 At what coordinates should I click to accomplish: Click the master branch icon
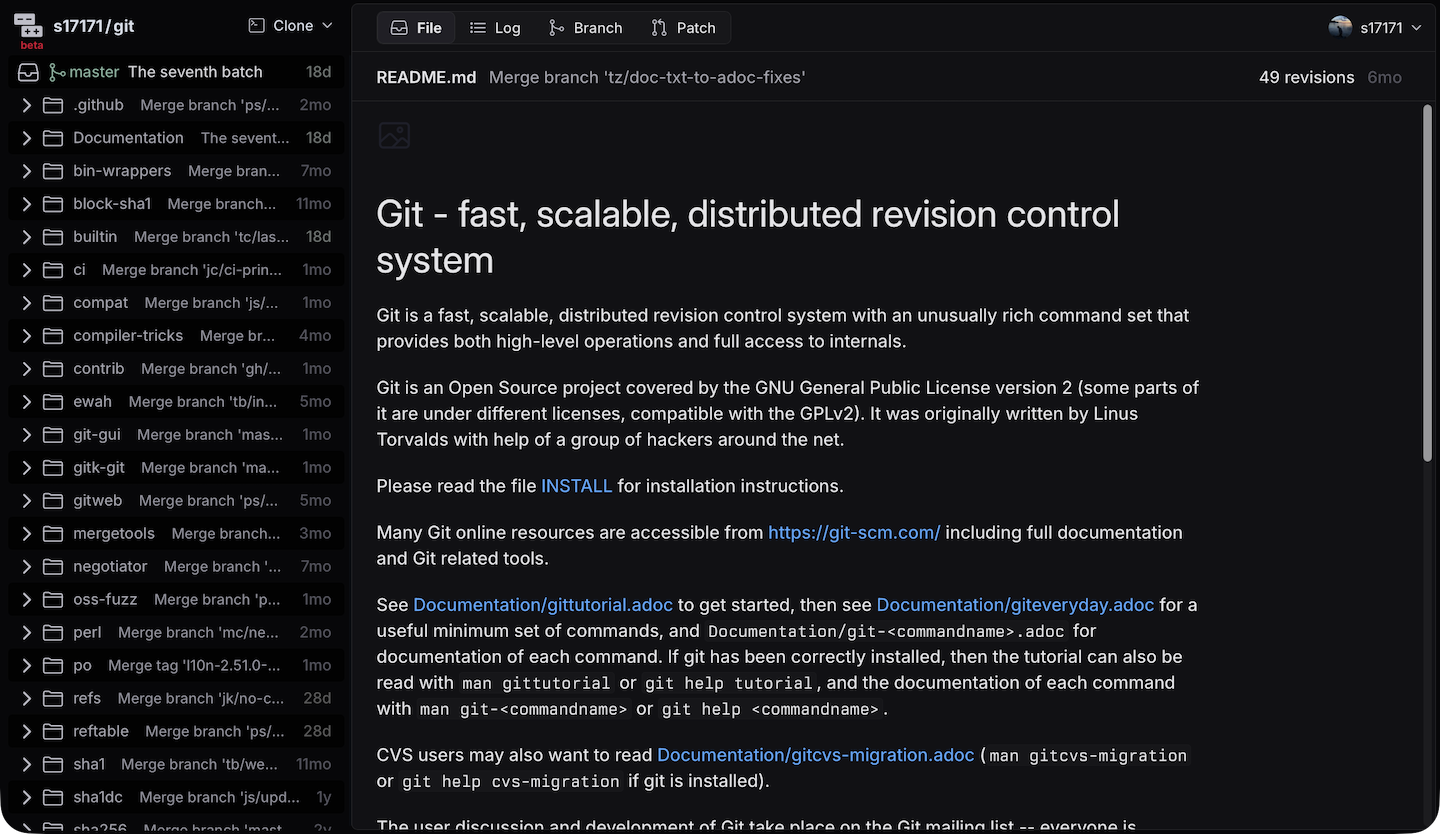pos(57,72)
